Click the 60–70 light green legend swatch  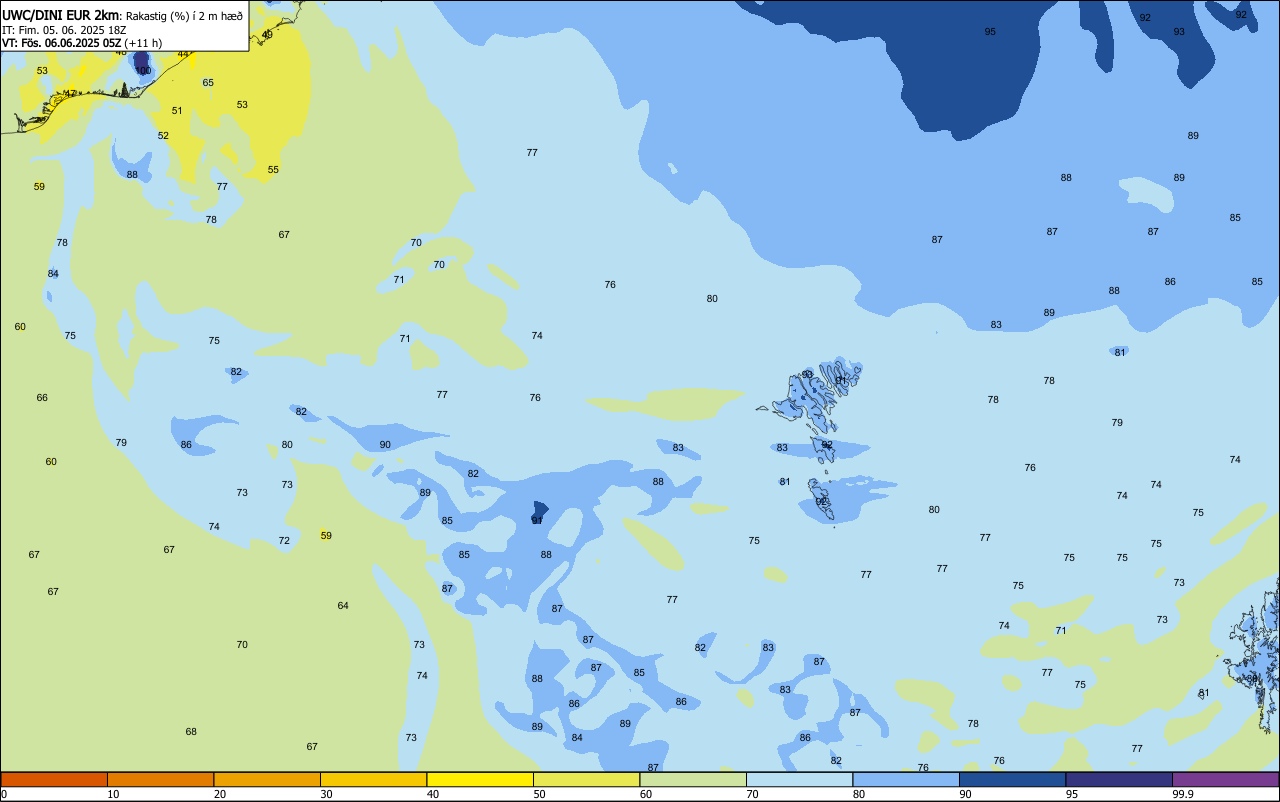click(x=693, y=779)
